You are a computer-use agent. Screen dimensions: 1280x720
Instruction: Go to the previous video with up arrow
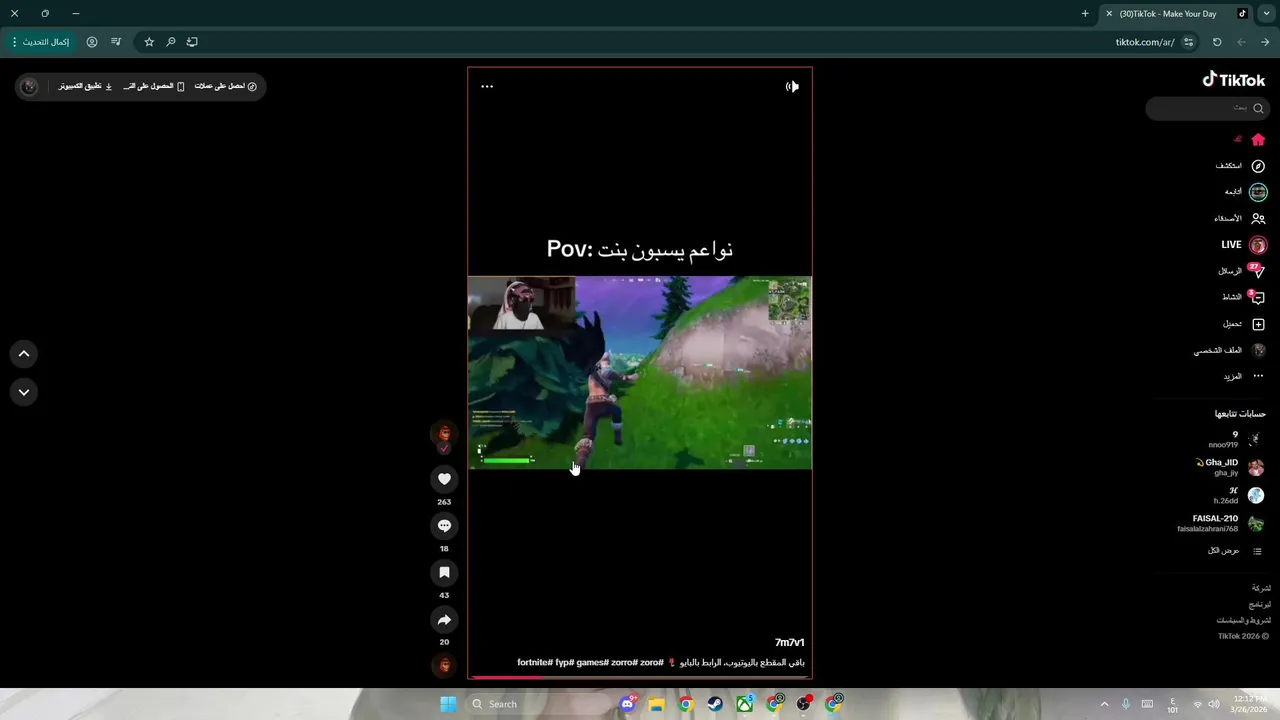click(24, 353)
